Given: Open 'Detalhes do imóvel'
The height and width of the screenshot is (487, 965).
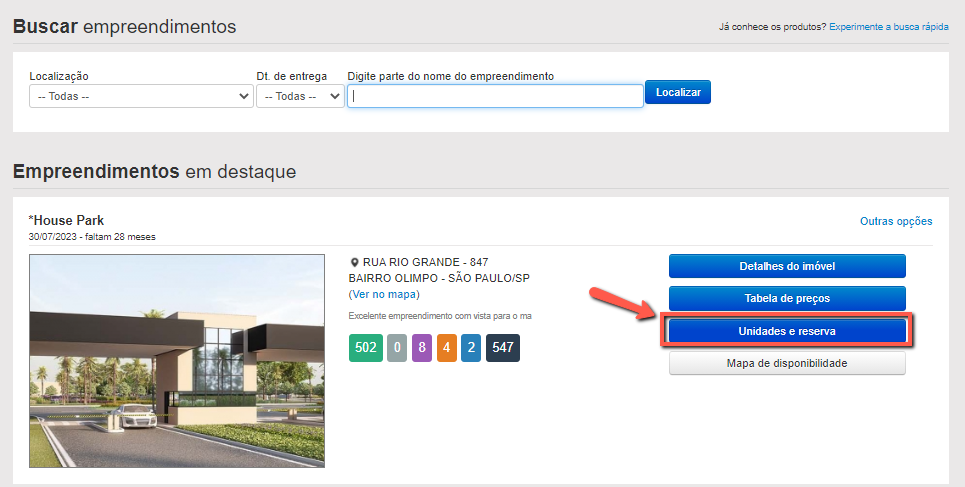Looking at the screenshot, I should click(786, 266).
